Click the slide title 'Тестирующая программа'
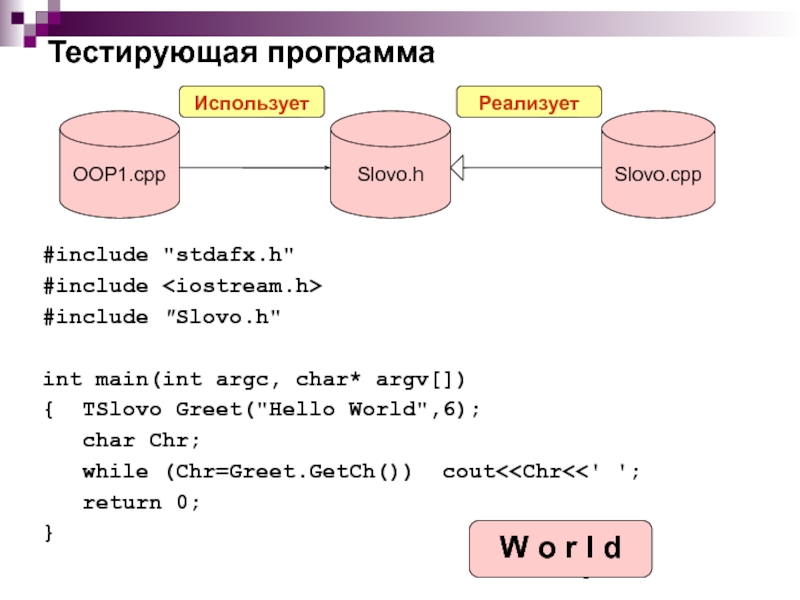 pyautogui.click(x=241, y=53)
